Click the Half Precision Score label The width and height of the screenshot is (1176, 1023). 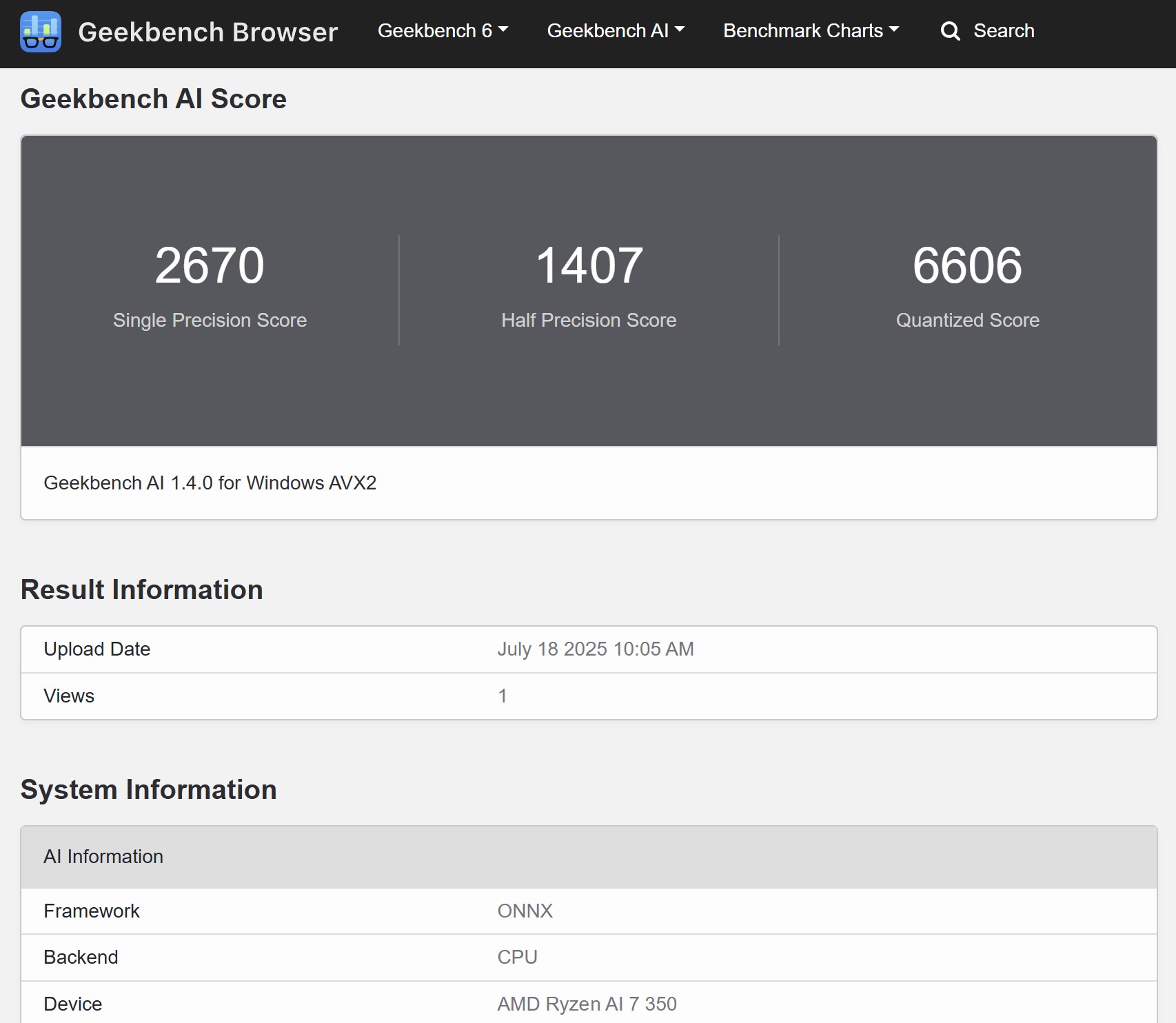pyautogui.click(x=589, y=320)
